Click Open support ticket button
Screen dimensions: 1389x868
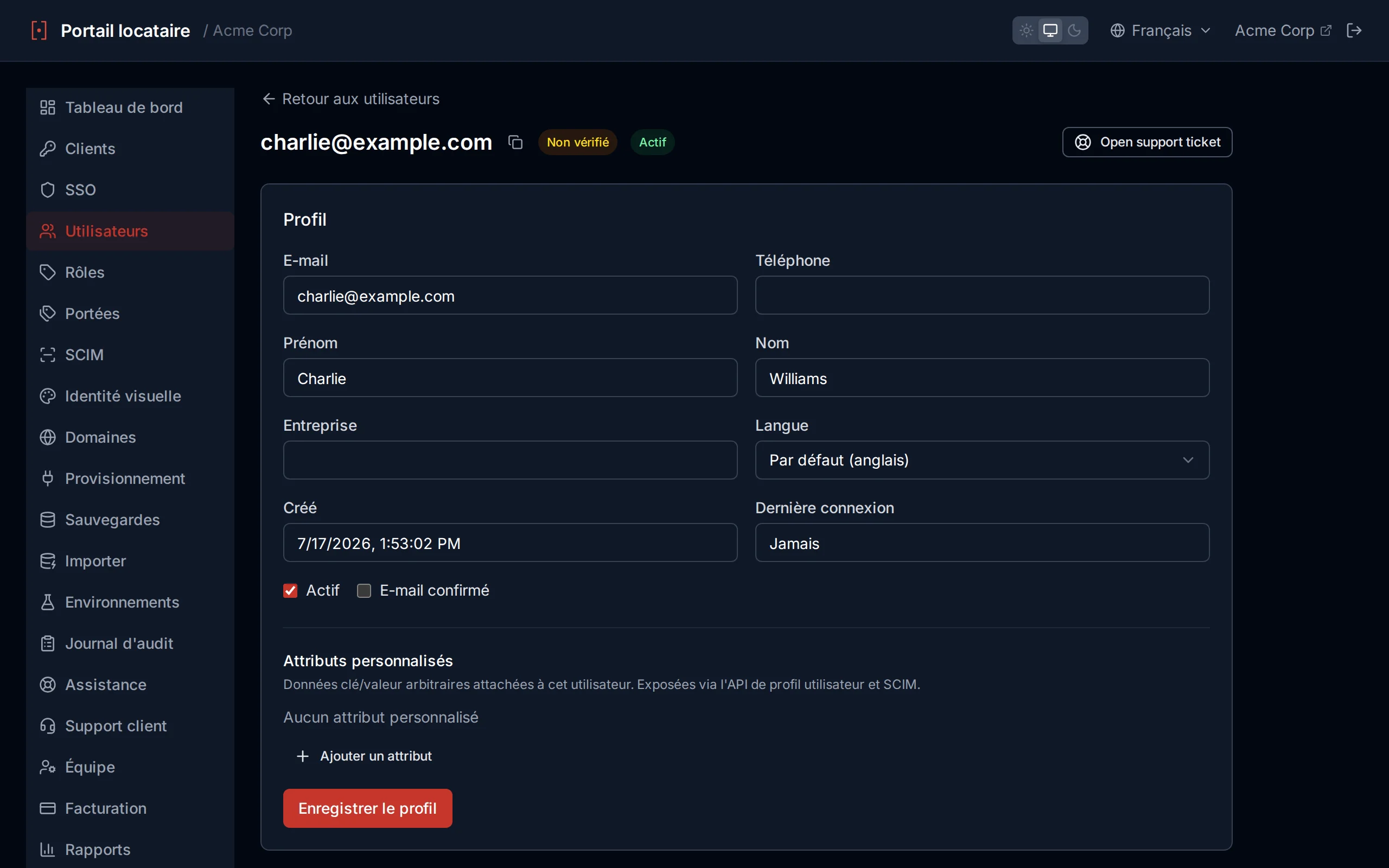[1147, 142]
